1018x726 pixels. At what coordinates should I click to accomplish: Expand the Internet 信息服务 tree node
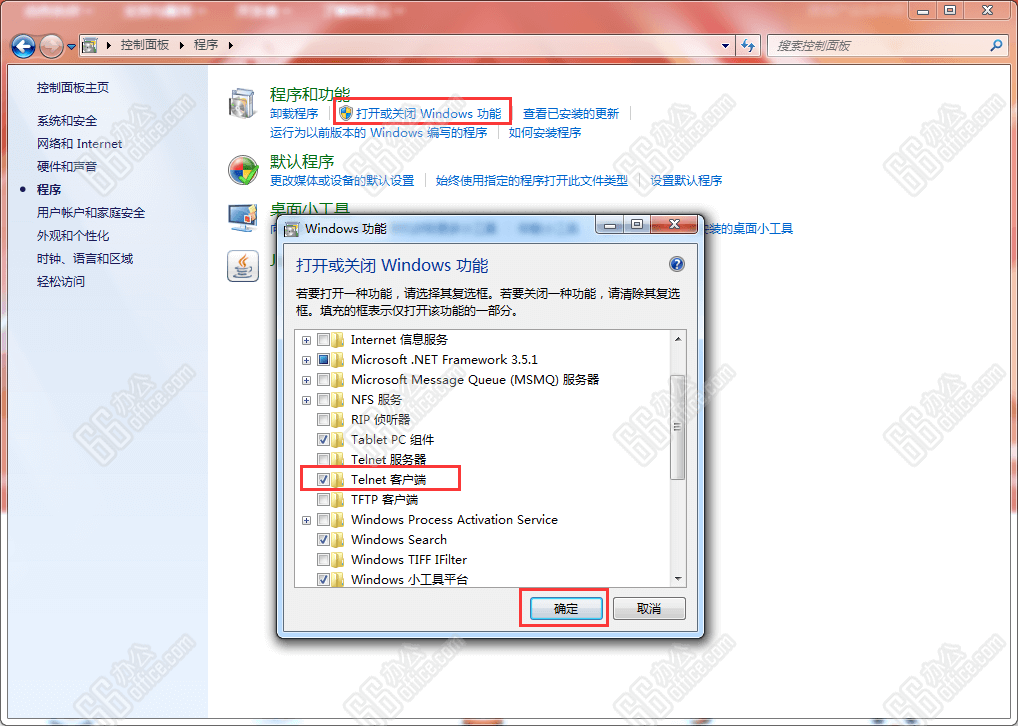point(306,340)
